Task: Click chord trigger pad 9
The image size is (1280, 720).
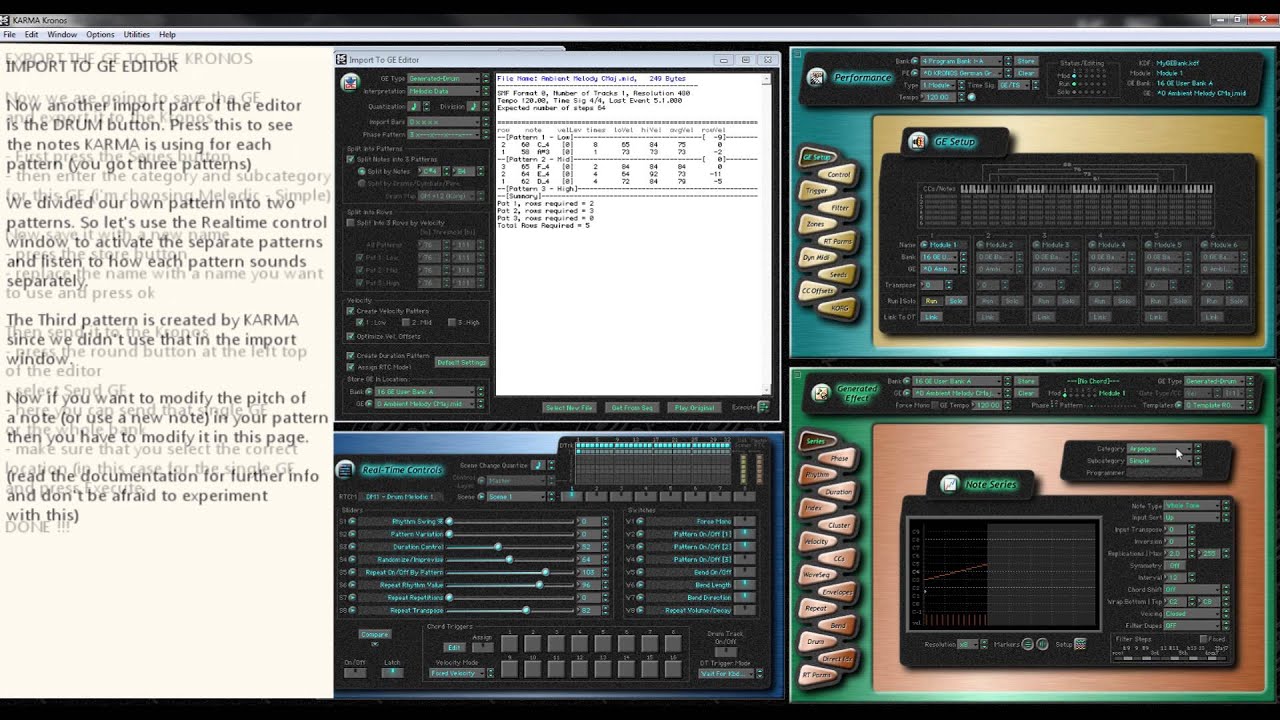Action: (509, 669)
